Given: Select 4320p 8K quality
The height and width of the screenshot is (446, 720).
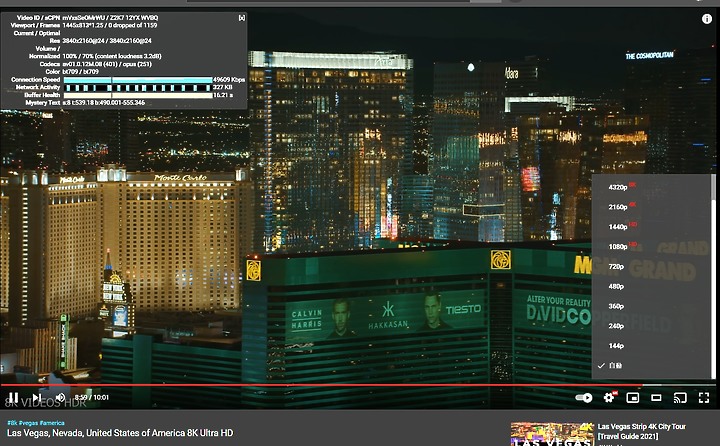Looking at the screenshot, I should tap(651, 187).
